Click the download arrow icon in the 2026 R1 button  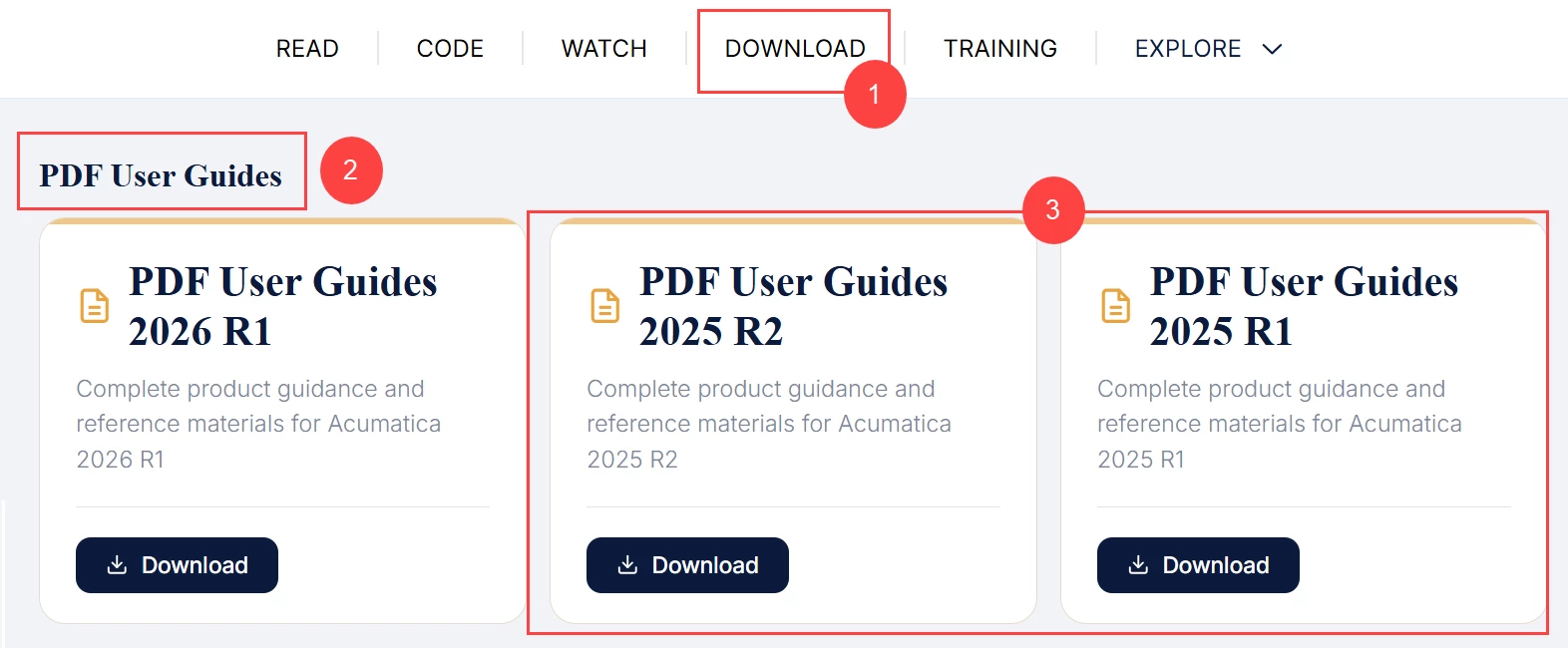tap(117, 565)
